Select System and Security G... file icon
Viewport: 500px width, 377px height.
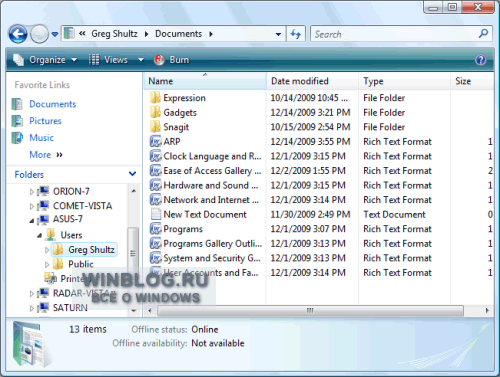coord(155,258)
